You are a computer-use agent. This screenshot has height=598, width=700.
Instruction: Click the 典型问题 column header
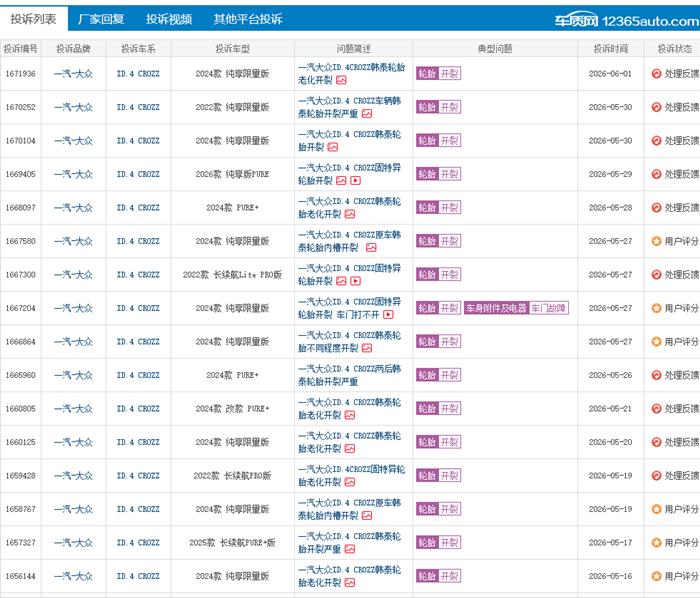pyautogui.click(x=495, y=49)
